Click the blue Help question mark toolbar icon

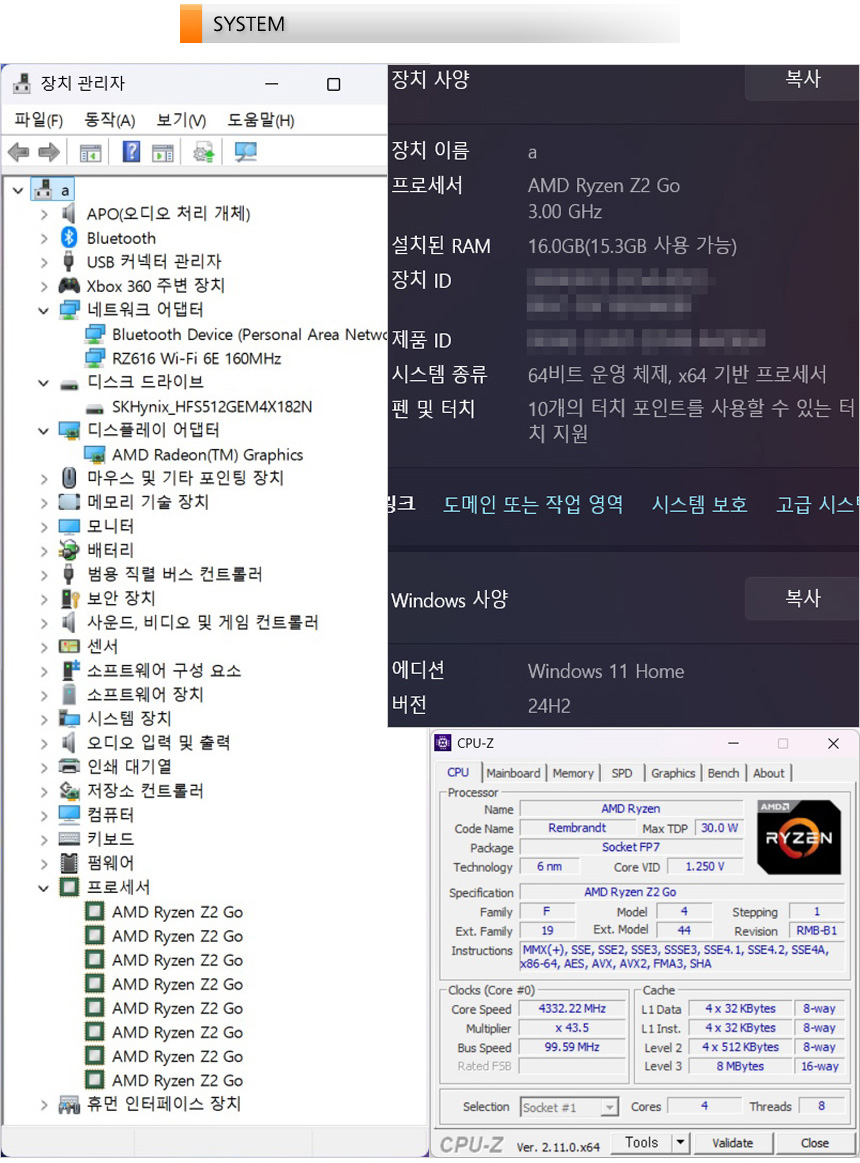tap(131, 152)
